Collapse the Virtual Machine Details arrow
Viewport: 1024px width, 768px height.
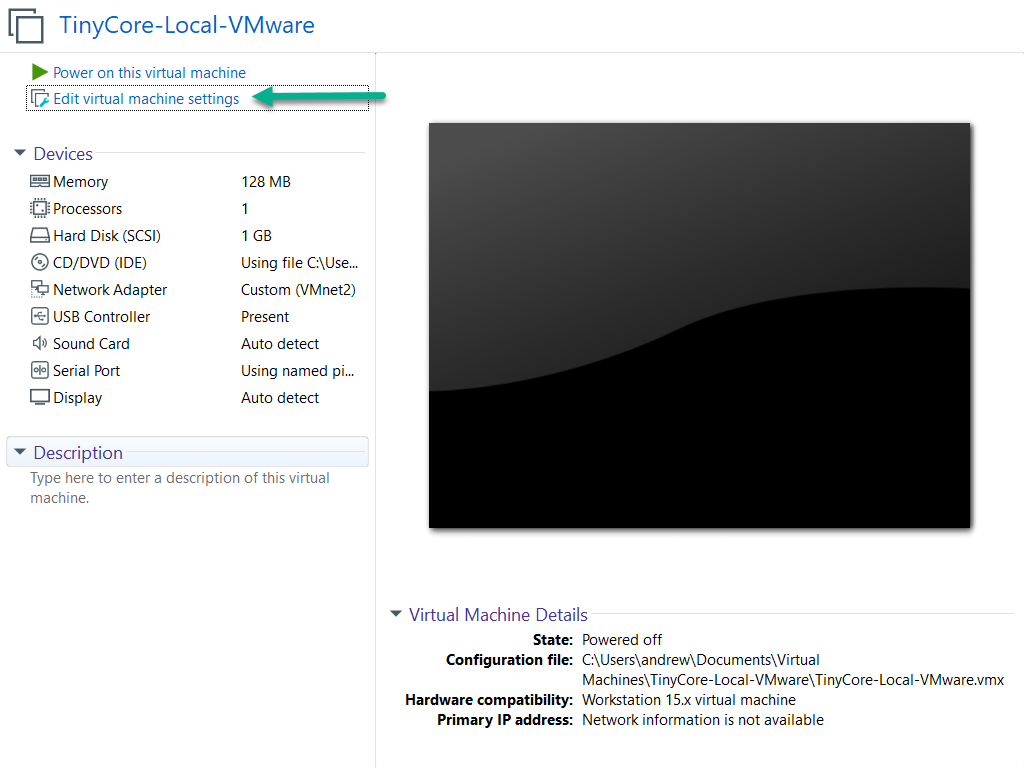pyautogui.click(x=396, y=614)
